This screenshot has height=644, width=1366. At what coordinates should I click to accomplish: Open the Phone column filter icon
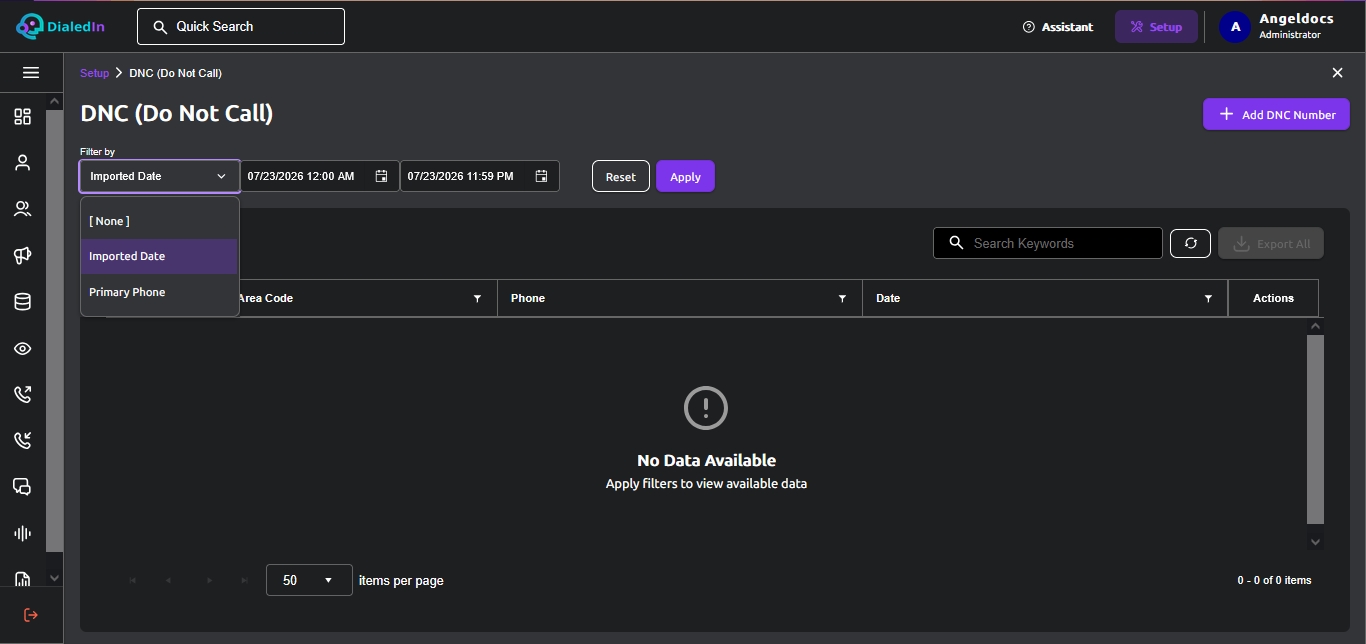coord(842,299)
